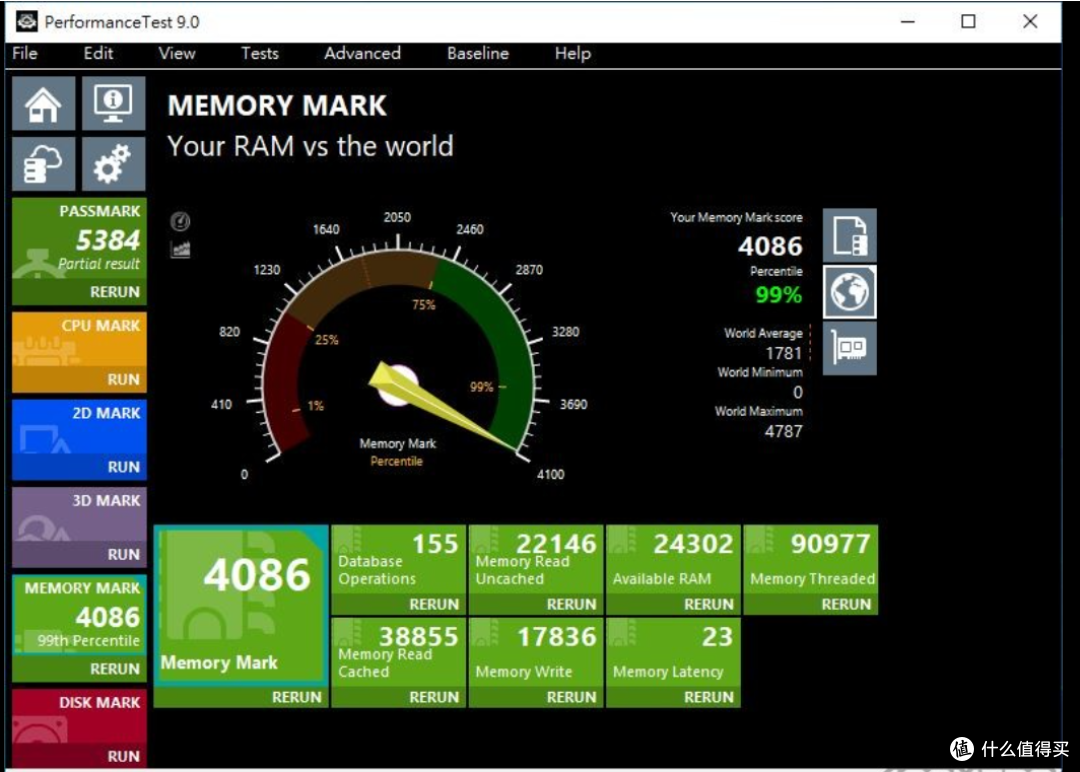The height and width of the screenshot is (772, 1080).
Task: Rerun the PassMark overall test
Action: pyautogui.click(x=114, y=292)
